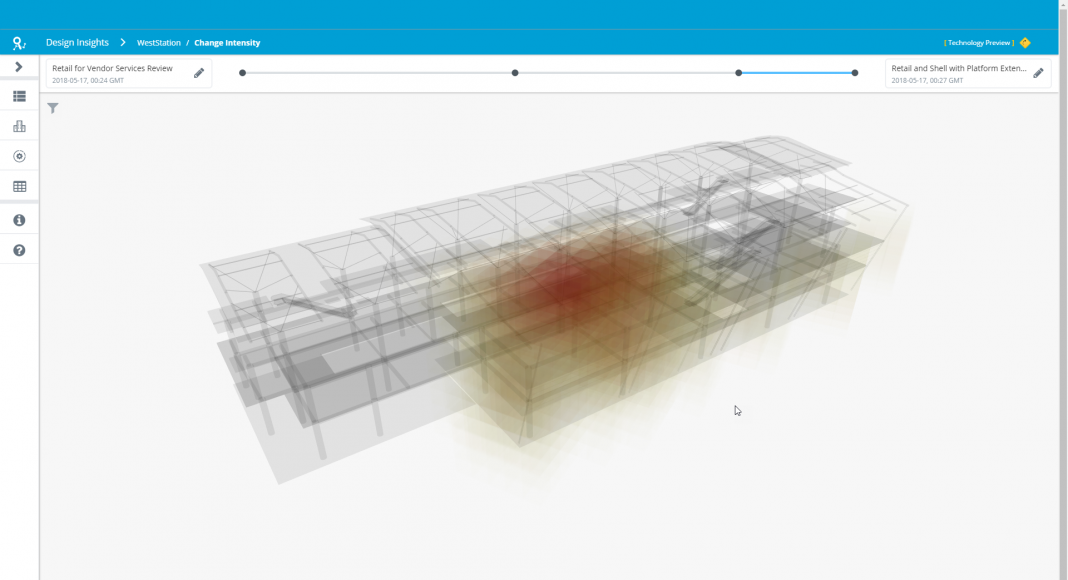Go to the WestStation breadcrumb
The width and height of the screenshot is (1068, 580).
pyautogui.click(x=158, y=43)
